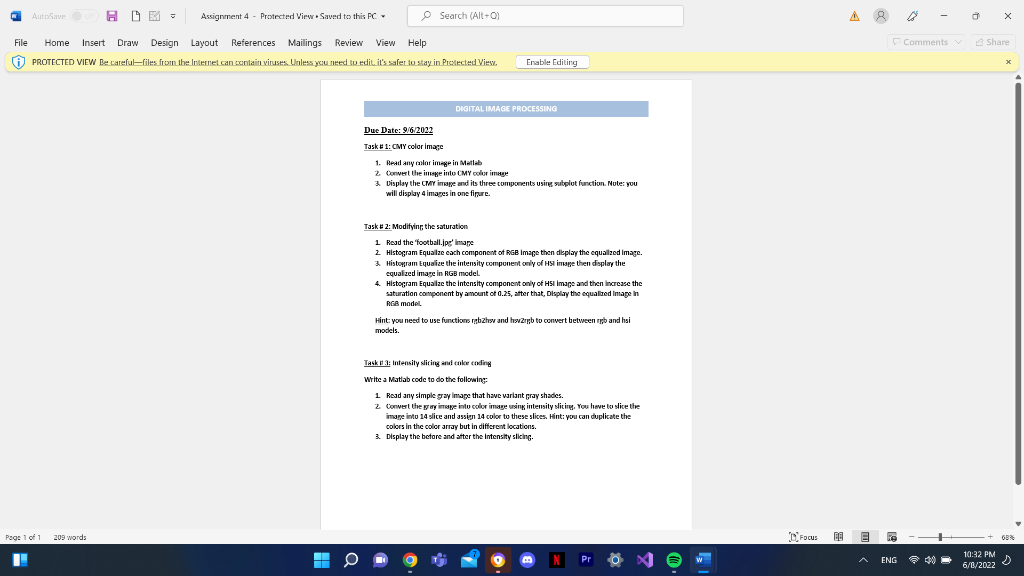Open the Quick Access Toolbar customization chevron

click(x=172, y=15)
